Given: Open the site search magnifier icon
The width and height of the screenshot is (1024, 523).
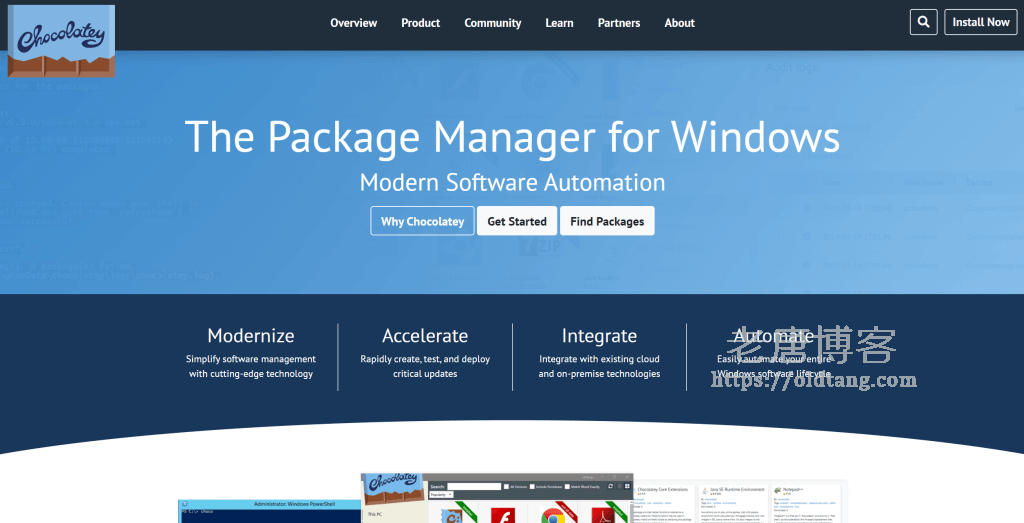Looking at the screenshot, I should (x=923, y=22).
